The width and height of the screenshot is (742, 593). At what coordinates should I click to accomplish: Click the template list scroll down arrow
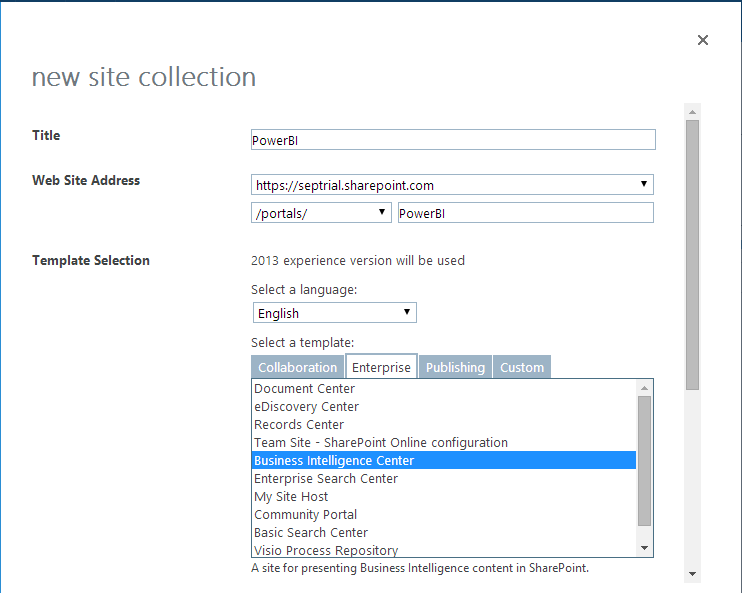(x=645, y=548)
